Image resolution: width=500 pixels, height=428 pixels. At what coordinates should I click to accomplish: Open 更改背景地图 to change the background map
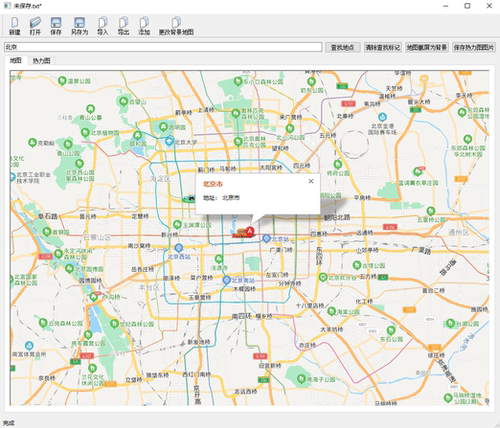point(176,26)
